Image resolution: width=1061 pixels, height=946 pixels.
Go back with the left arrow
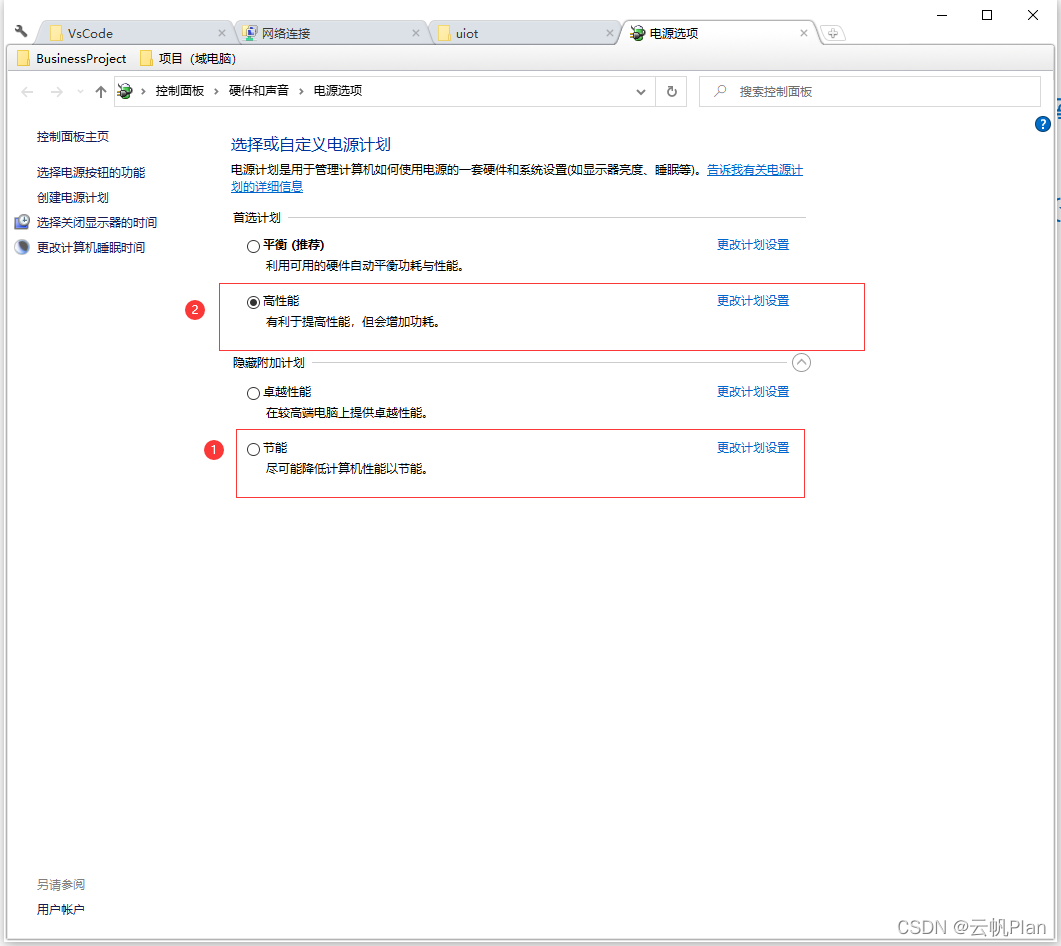pos(27,91)
